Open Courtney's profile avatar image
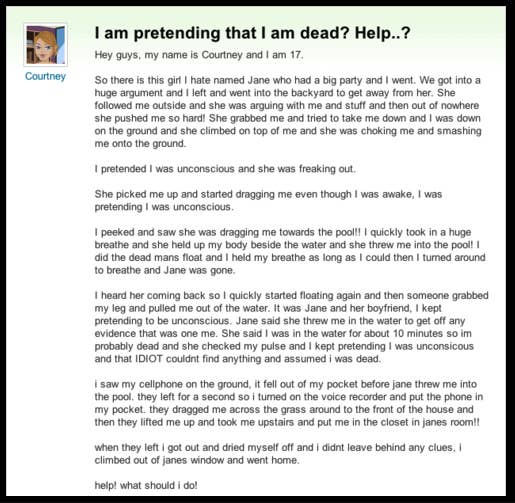Viewport: 515px width, 503px height. (45, 45)
